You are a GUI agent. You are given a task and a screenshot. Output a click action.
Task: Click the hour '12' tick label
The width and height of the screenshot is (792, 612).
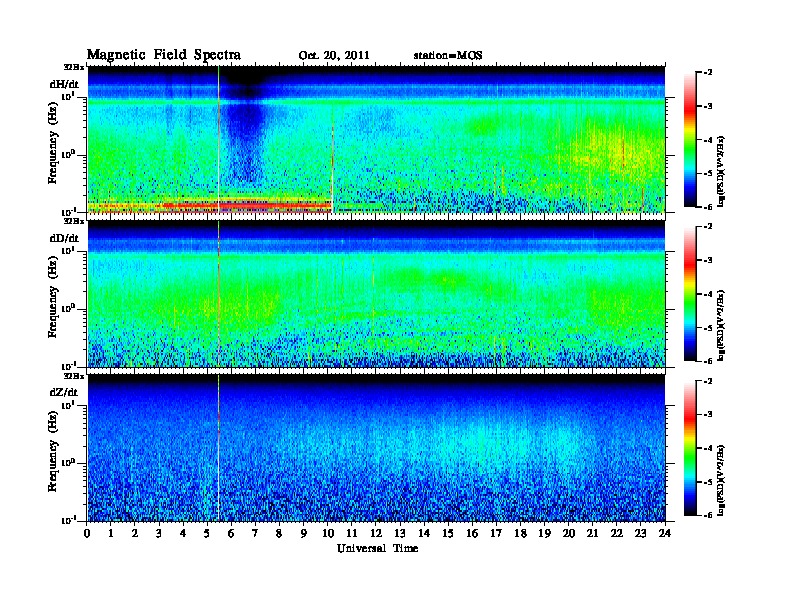(x=376, y=533)
